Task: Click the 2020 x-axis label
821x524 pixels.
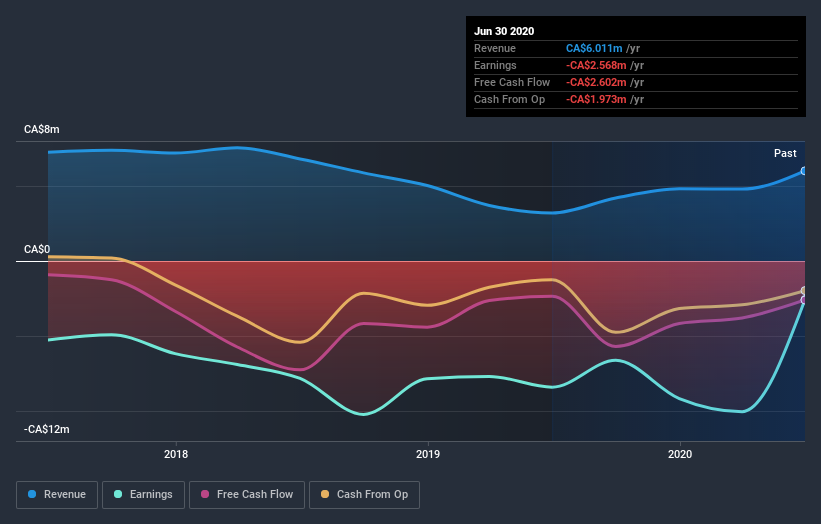Action: coord(680,454)
